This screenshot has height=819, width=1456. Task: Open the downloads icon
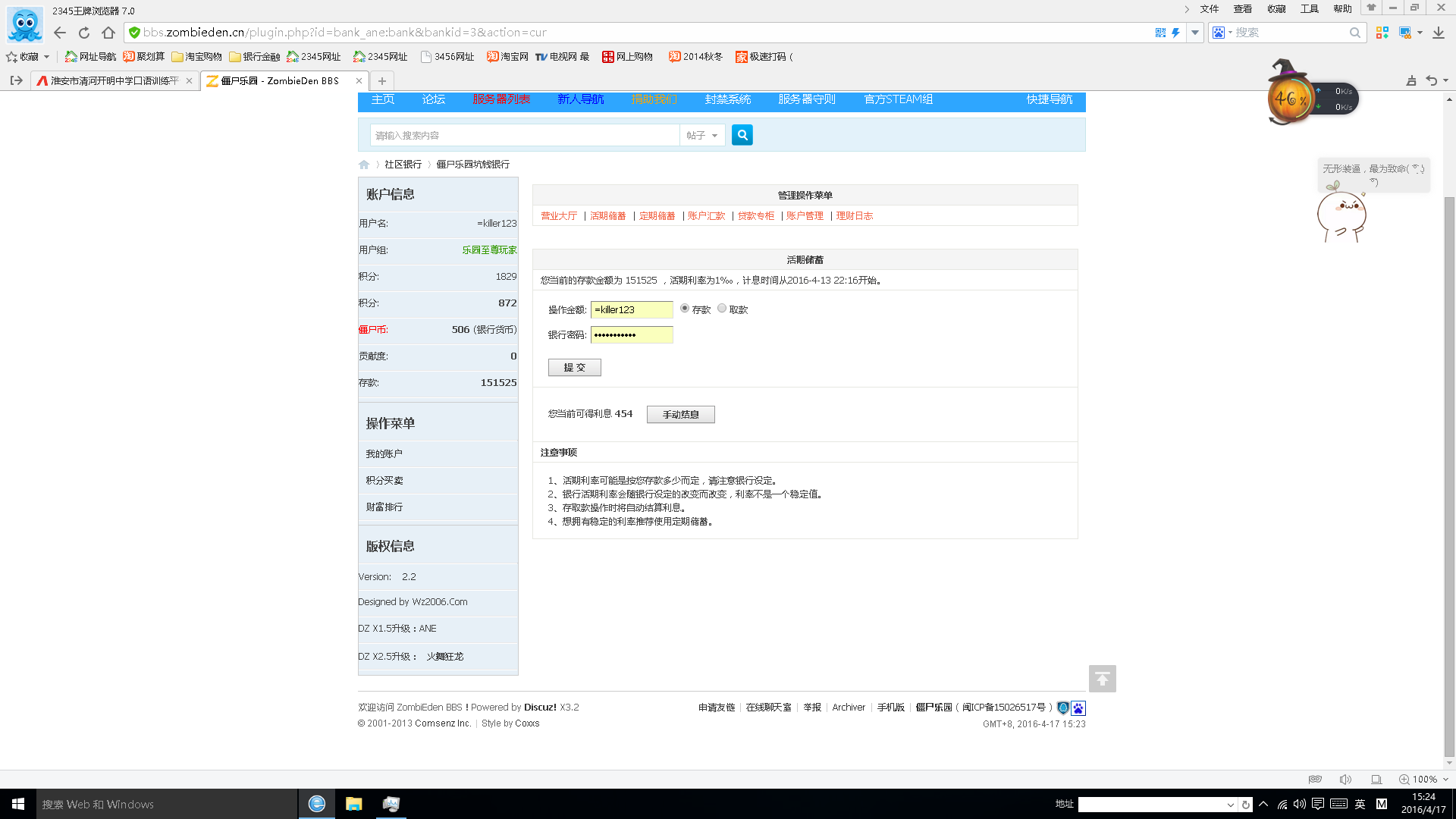tap(1438, 33)
